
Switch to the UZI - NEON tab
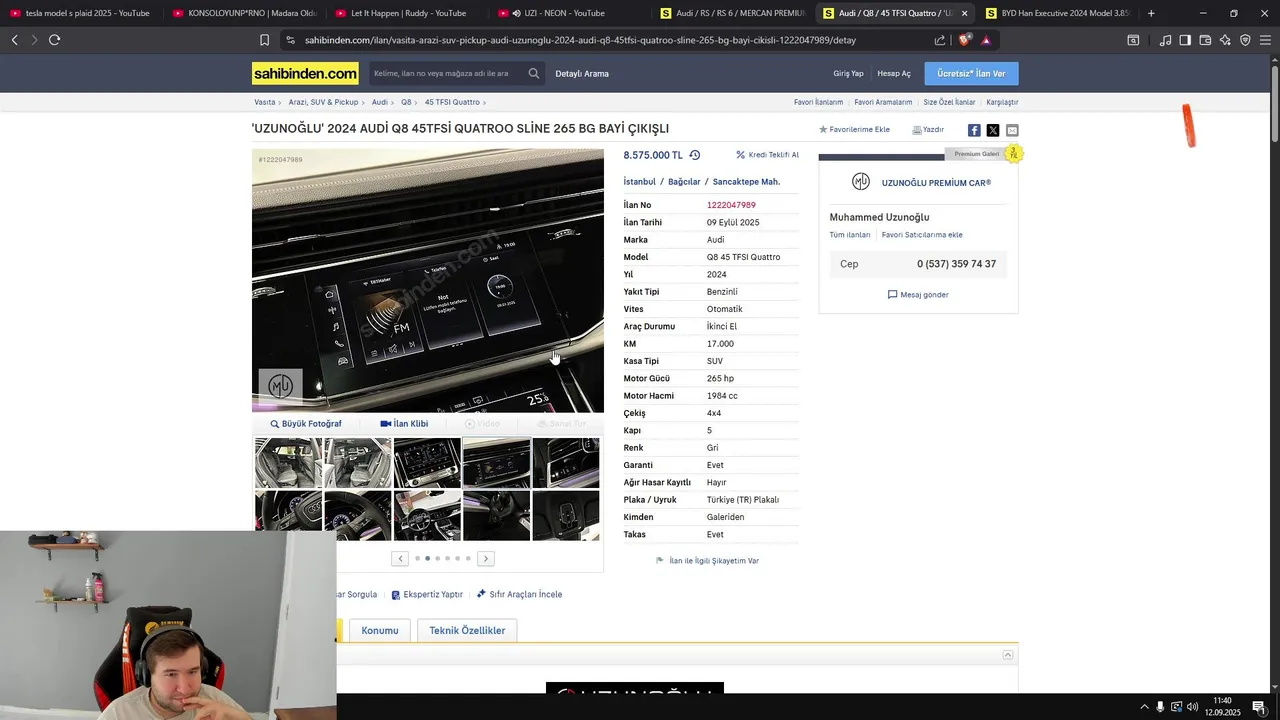click(x=568, y=13)
